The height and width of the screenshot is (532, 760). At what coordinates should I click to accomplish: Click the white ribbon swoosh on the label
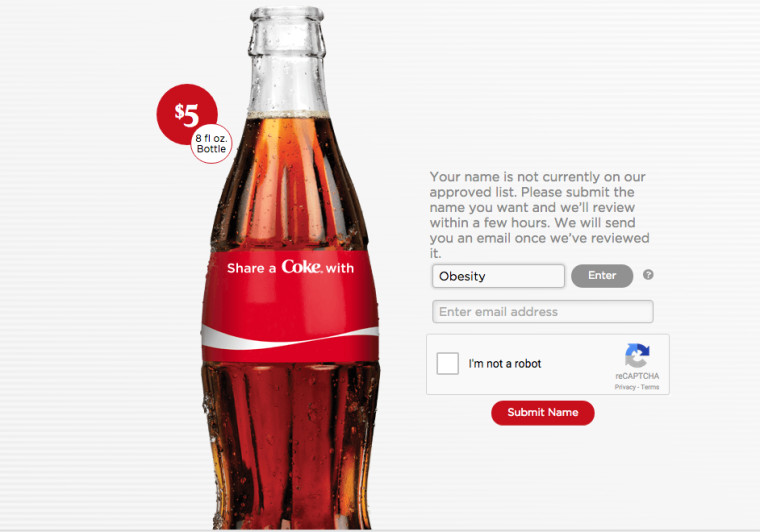pos(290,338)
